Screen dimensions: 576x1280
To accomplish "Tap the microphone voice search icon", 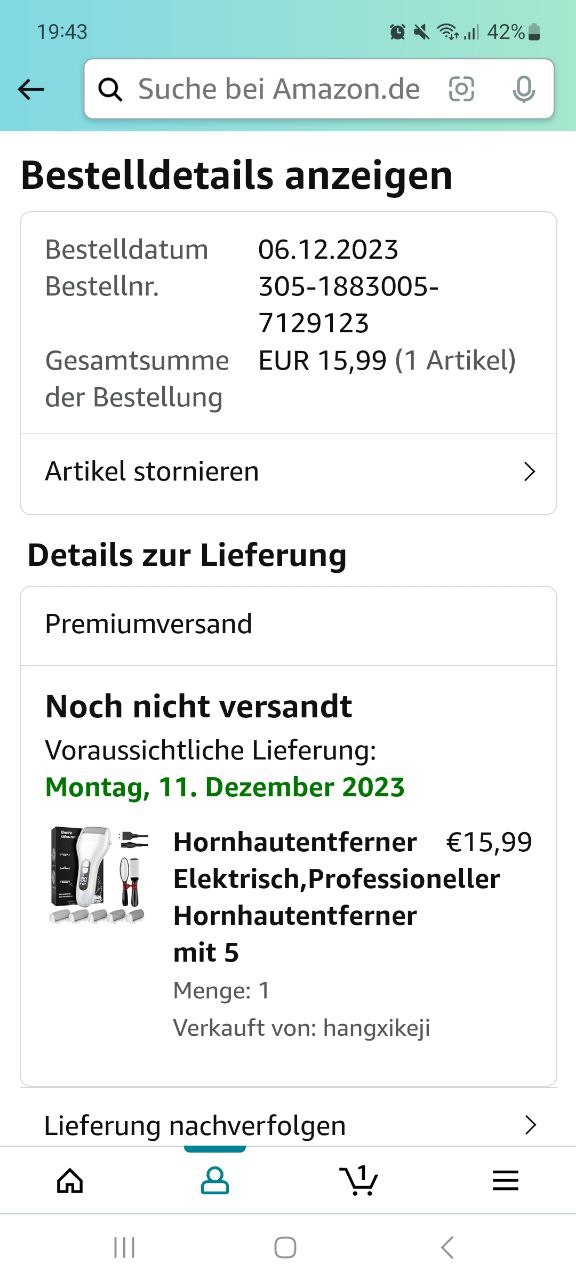I will [x=523, y=90].
